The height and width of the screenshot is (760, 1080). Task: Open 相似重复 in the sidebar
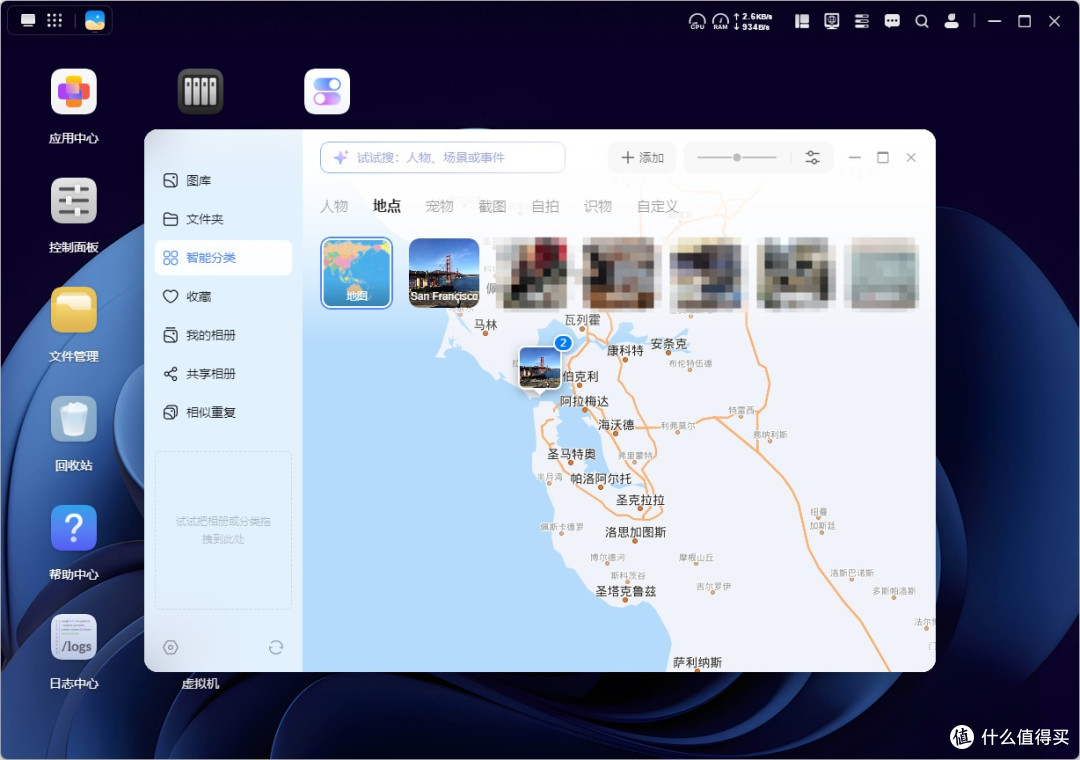pos(223,412)
